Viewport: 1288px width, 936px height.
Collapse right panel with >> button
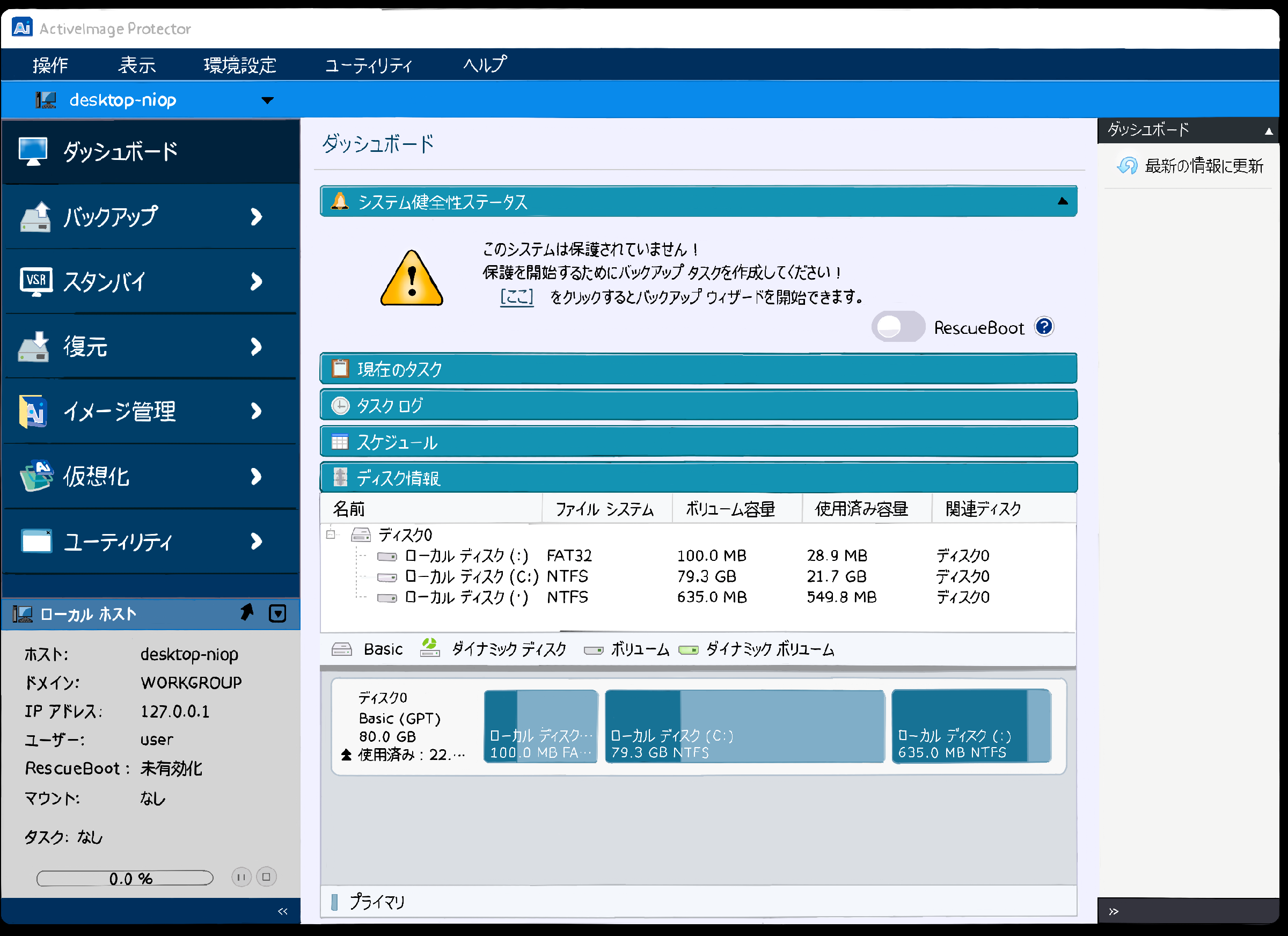[1114, 911]
